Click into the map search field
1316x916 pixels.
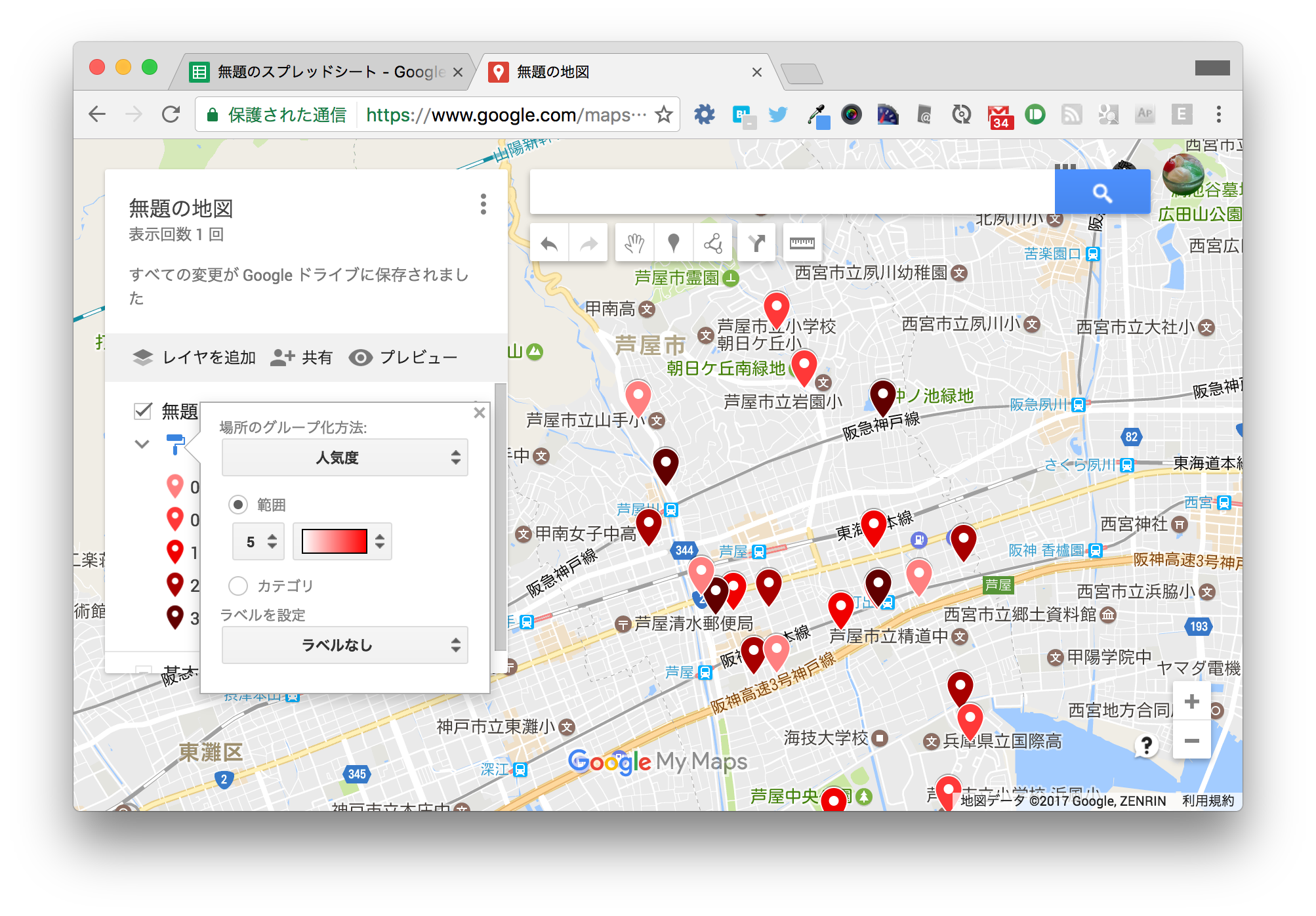pos(792,192)
